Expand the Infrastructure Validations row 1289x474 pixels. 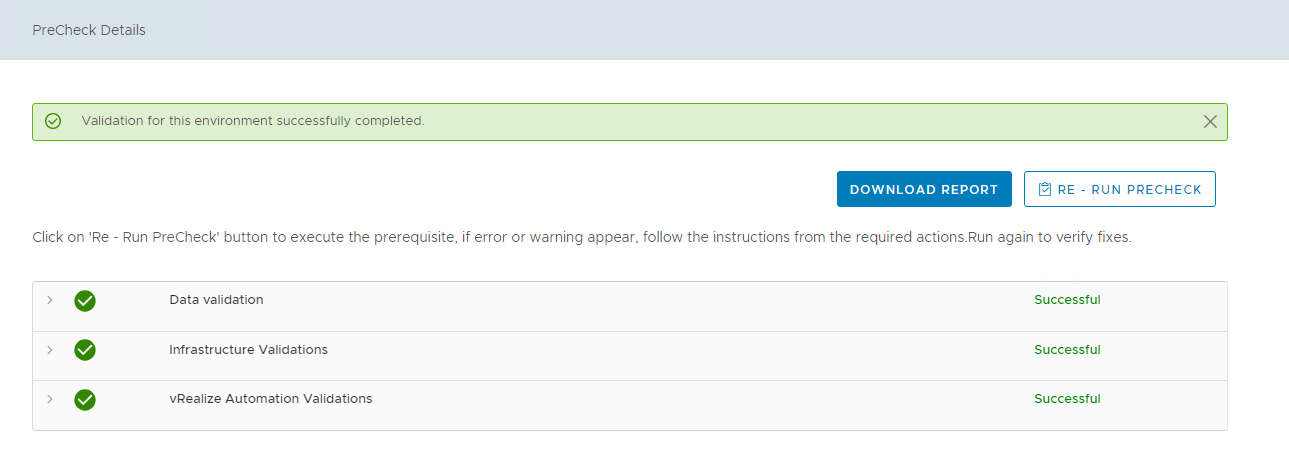pos(50,350)
